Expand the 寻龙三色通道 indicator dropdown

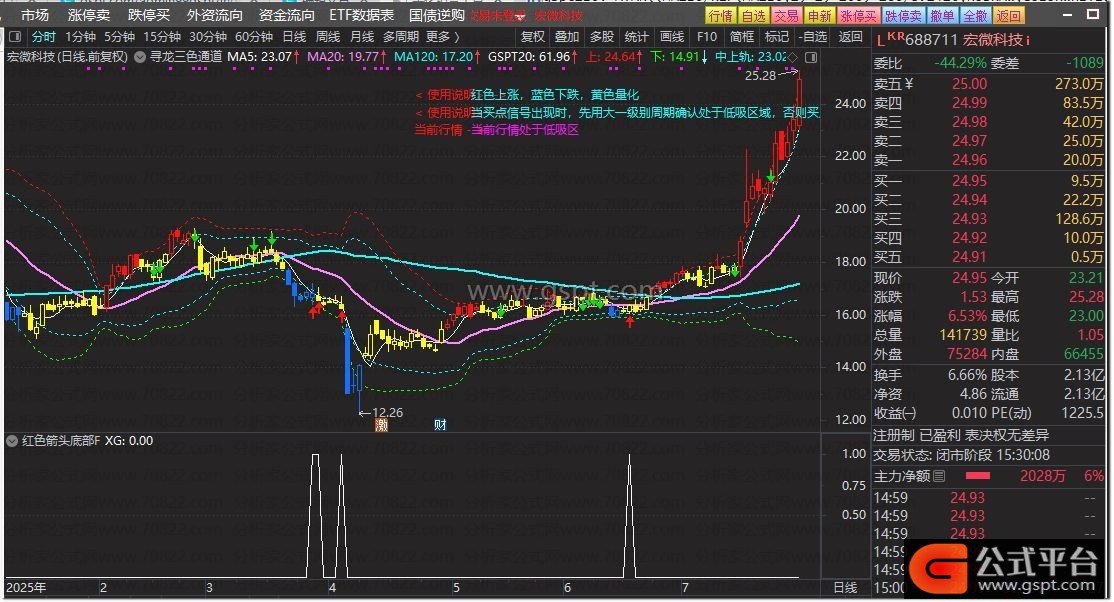click(139, 57)
